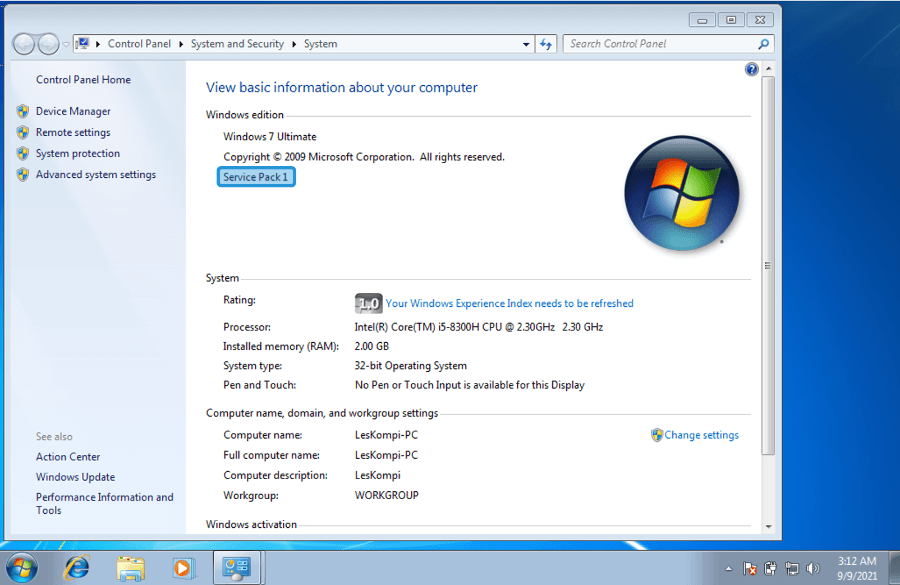The width and height of the screenshot is (900, 585).
Task: Click the scrollbar down arrow
Action: coord(769,527)
